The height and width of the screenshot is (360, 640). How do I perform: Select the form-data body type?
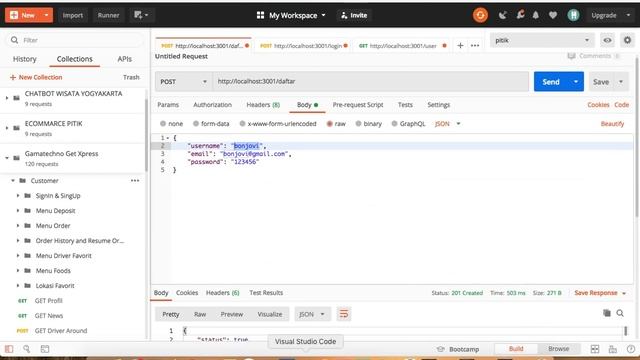click(x=196, y=124)
